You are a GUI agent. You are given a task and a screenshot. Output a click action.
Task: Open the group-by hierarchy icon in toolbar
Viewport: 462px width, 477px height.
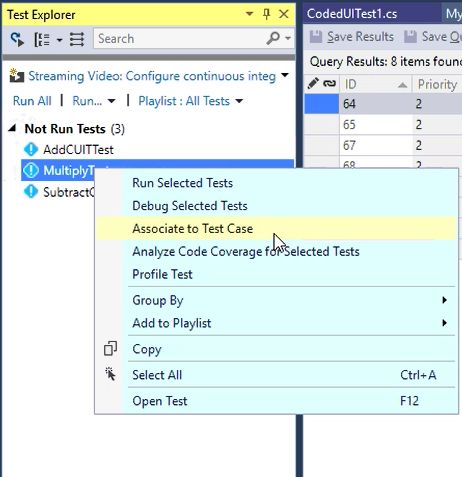click(x=42, y=40)
